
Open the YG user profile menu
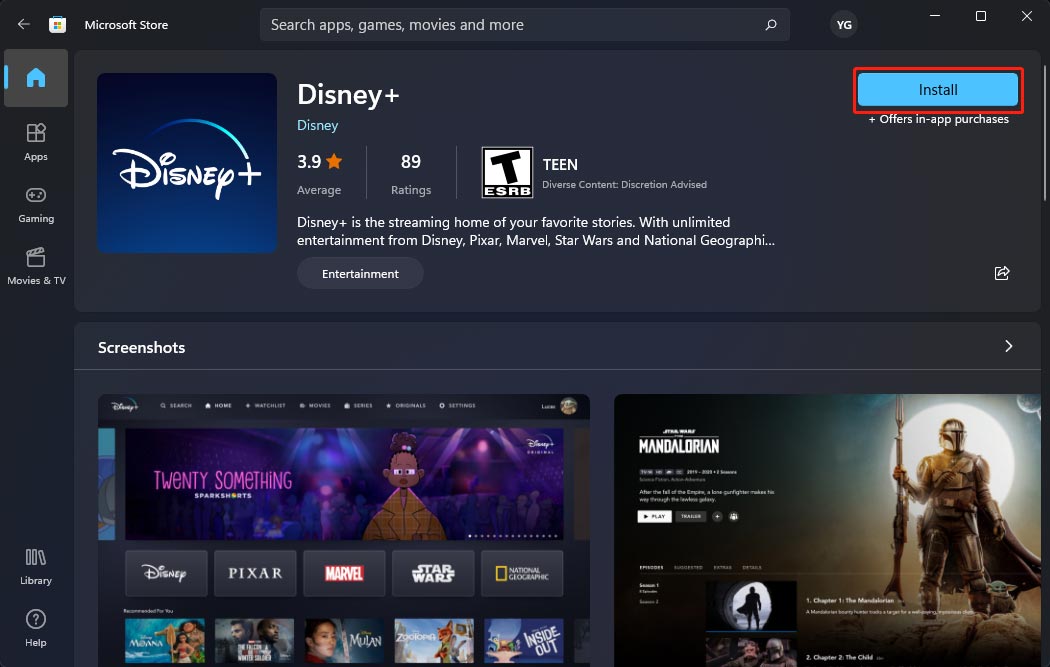tap(844, 25)
